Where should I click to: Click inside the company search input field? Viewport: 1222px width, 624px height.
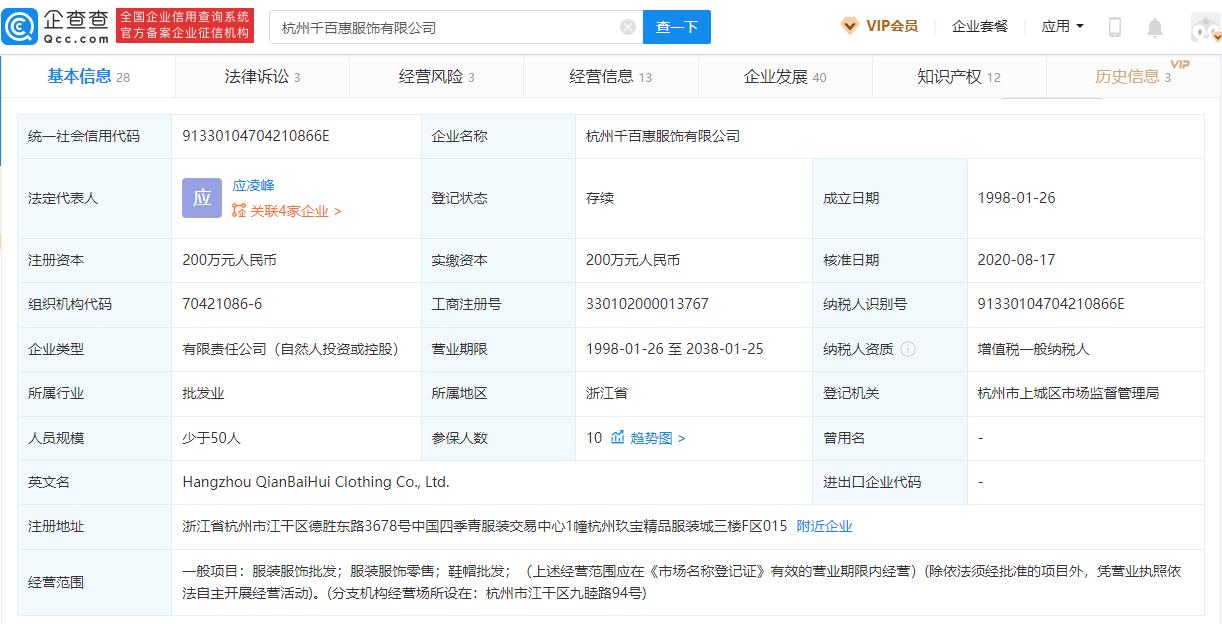tap(440, 27)
